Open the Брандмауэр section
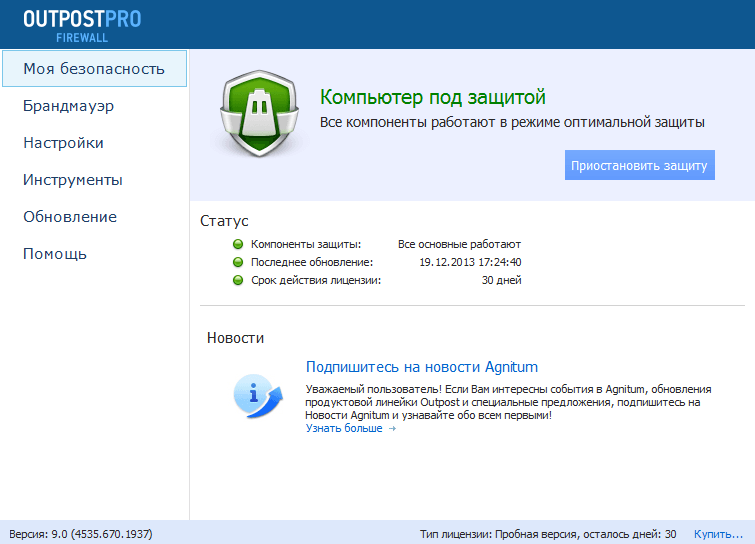755x544 pixels. point(68,106)
